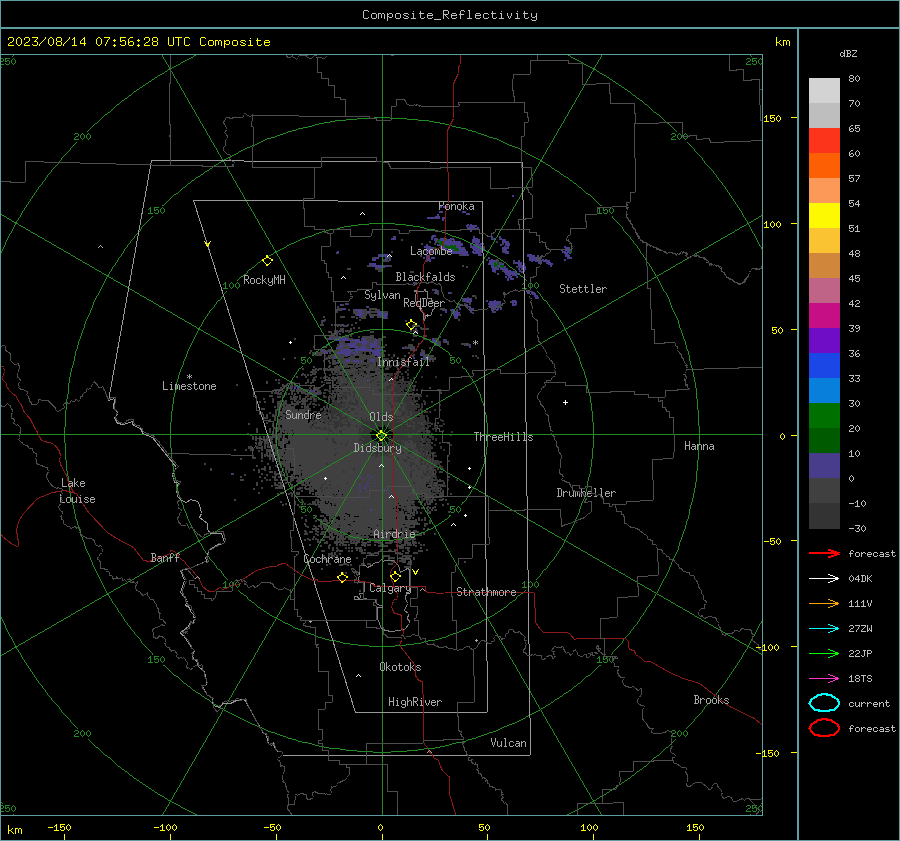Click the Stettler city label
Image resolution: width=900 pixels, height=841 pixels.
(583, 289)
